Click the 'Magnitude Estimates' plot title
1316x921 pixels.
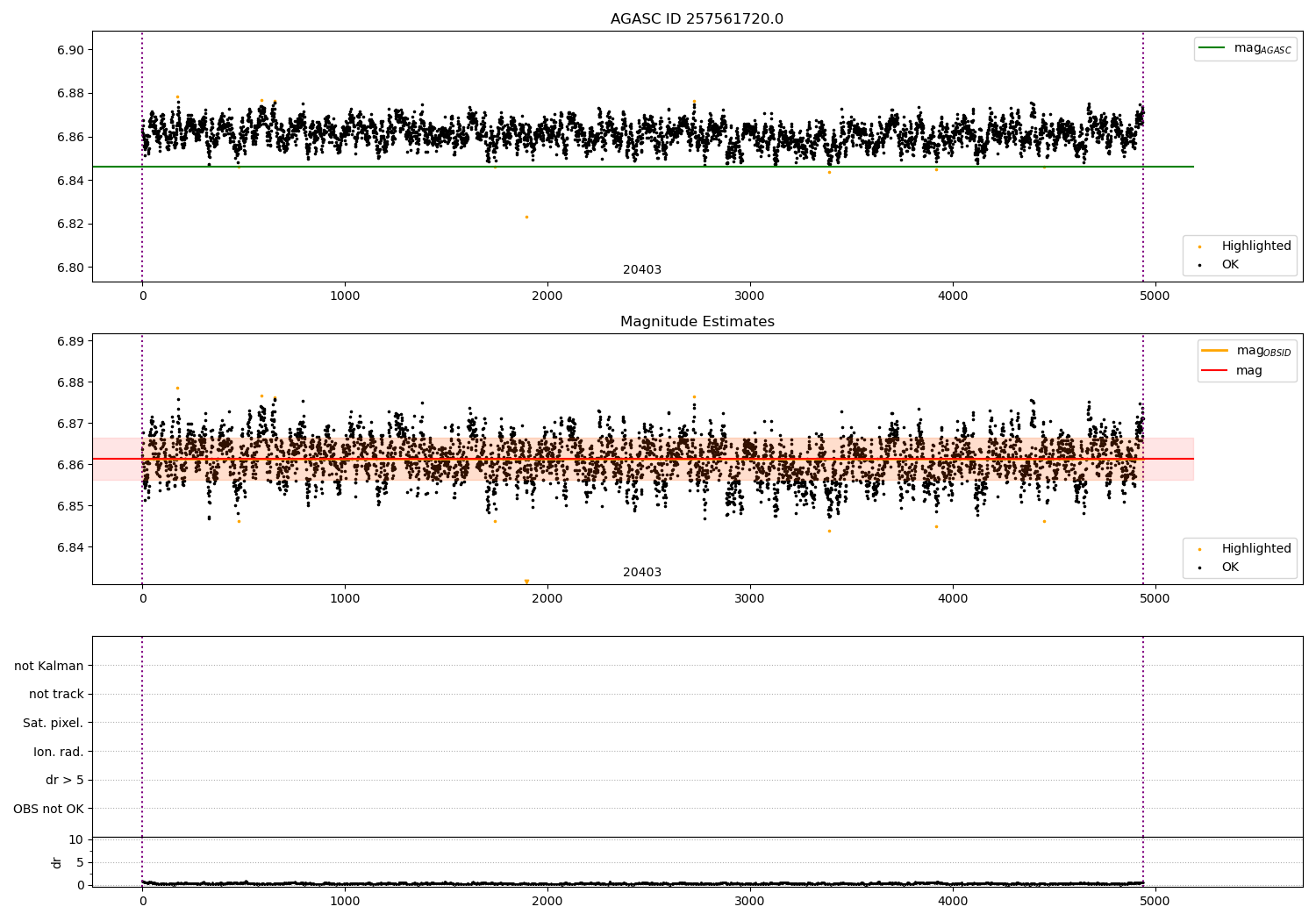[x=697, y=322]
